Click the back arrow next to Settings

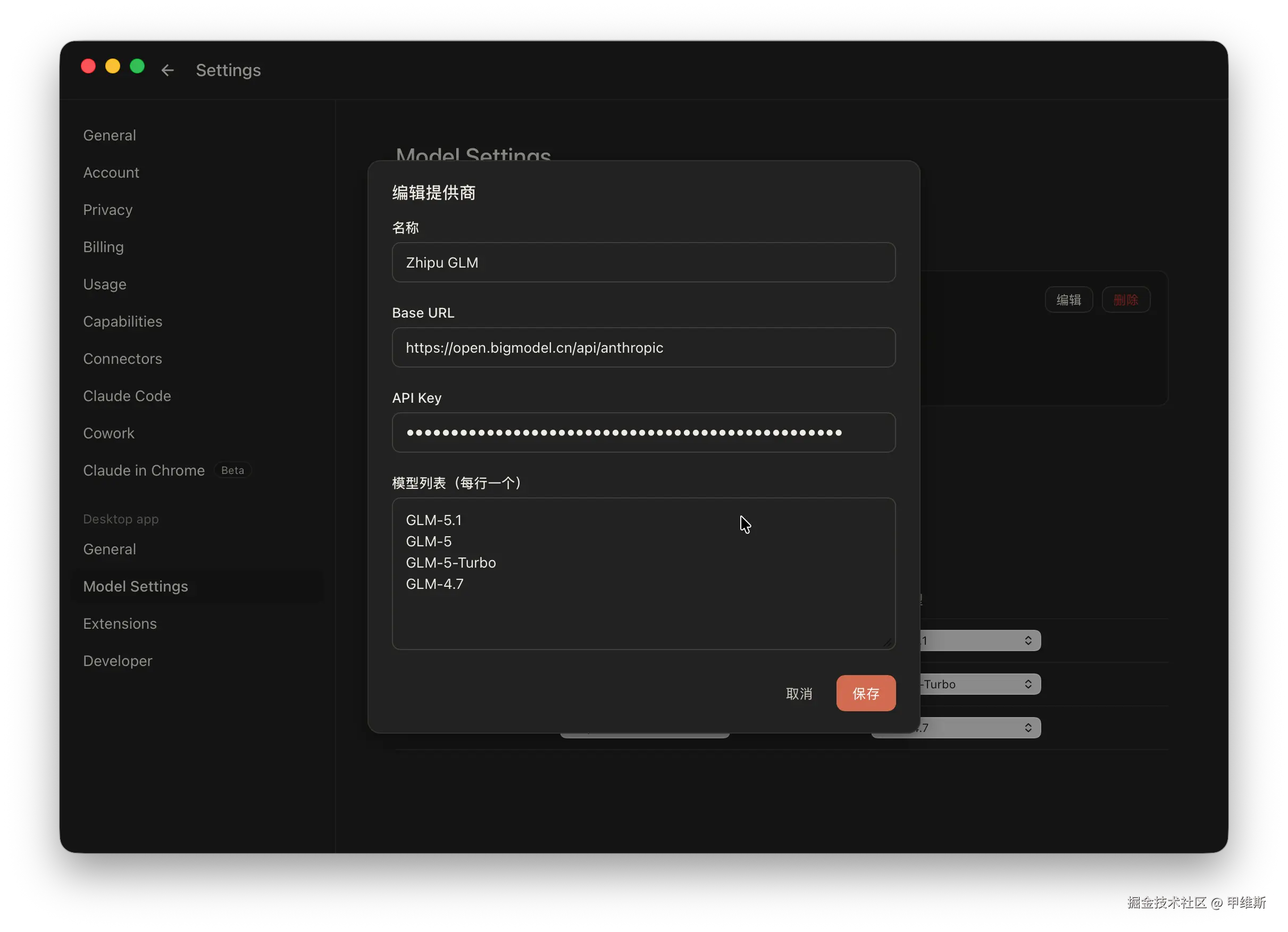(x=167, y=70)
